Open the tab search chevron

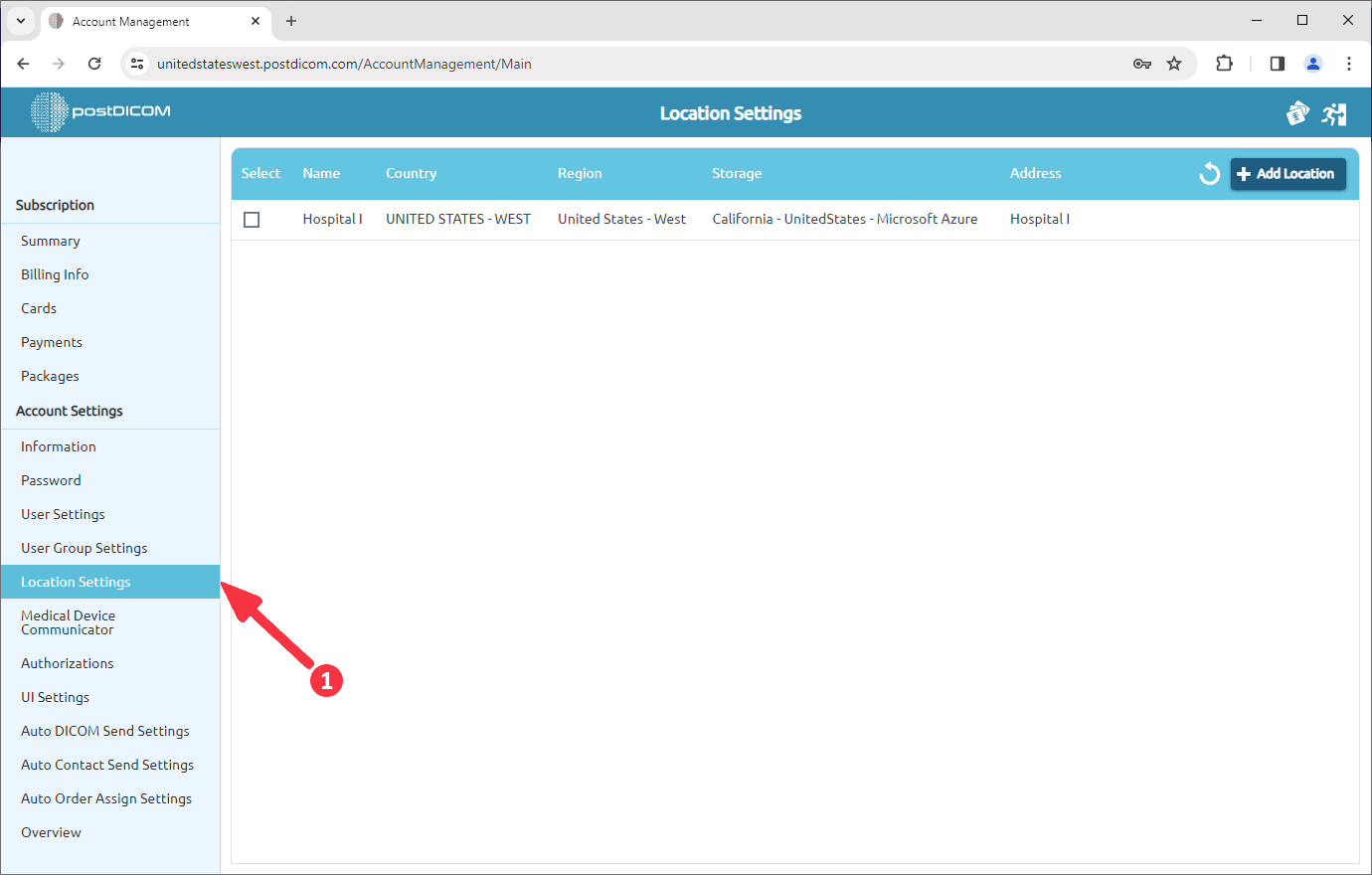pos(20,21)
